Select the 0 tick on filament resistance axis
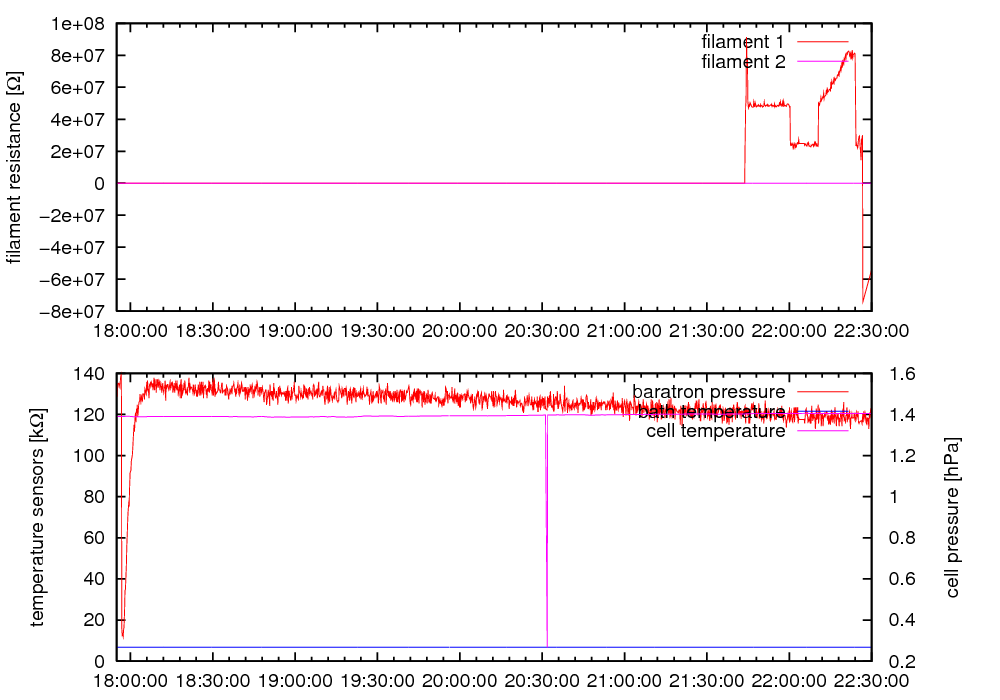Screen dimensions: 1000x700 coord(100,183)
